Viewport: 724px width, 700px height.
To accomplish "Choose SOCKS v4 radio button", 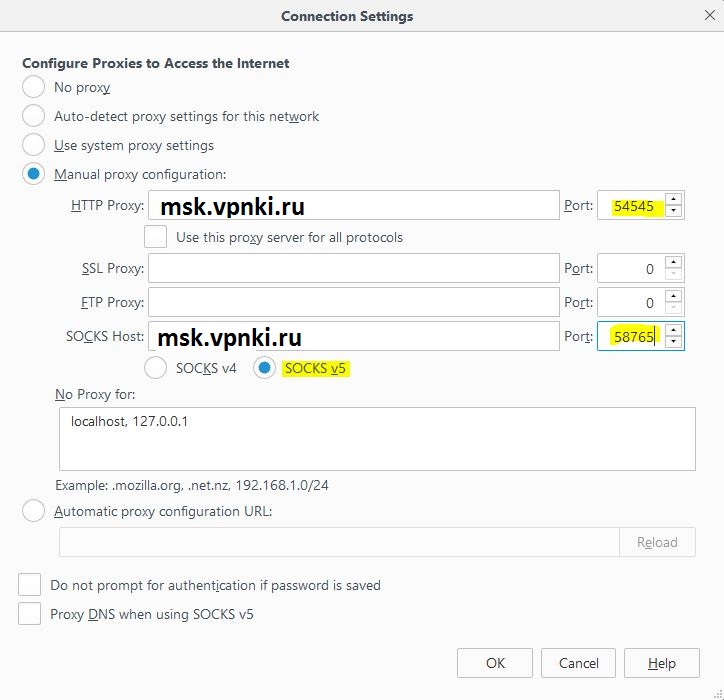I will tap(155, 368).
